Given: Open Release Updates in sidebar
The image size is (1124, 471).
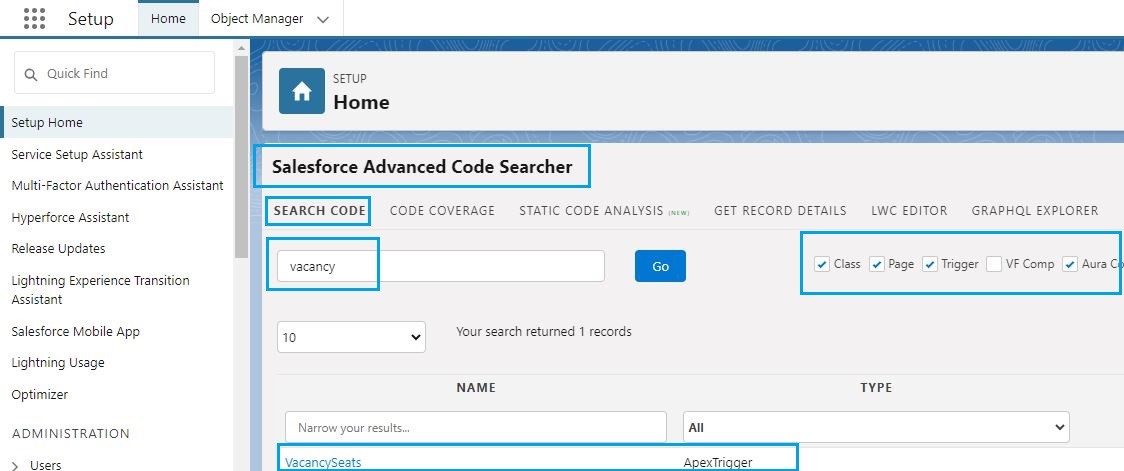Looking at the screenshot, I should pyautogui.click(x=58, y=249).
